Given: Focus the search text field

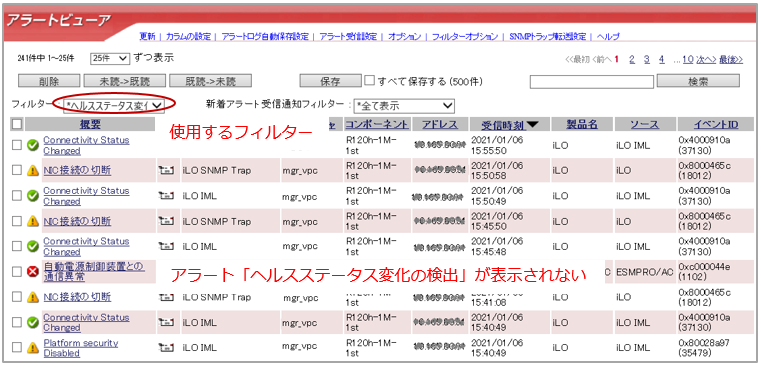Looking at the screenshot, I should 592,82.
